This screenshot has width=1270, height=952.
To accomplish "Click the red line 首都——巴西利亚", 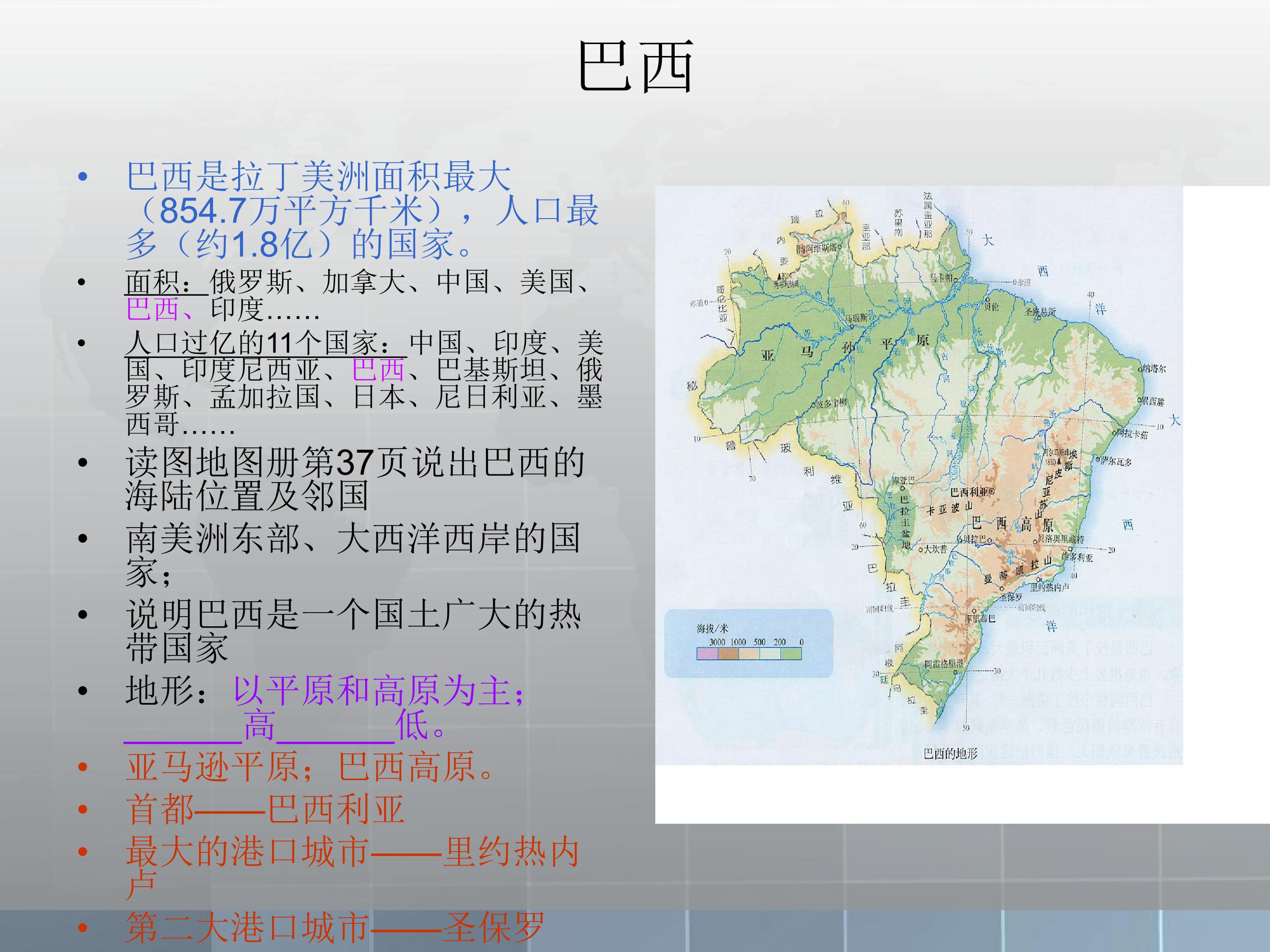I will (265, 809).
